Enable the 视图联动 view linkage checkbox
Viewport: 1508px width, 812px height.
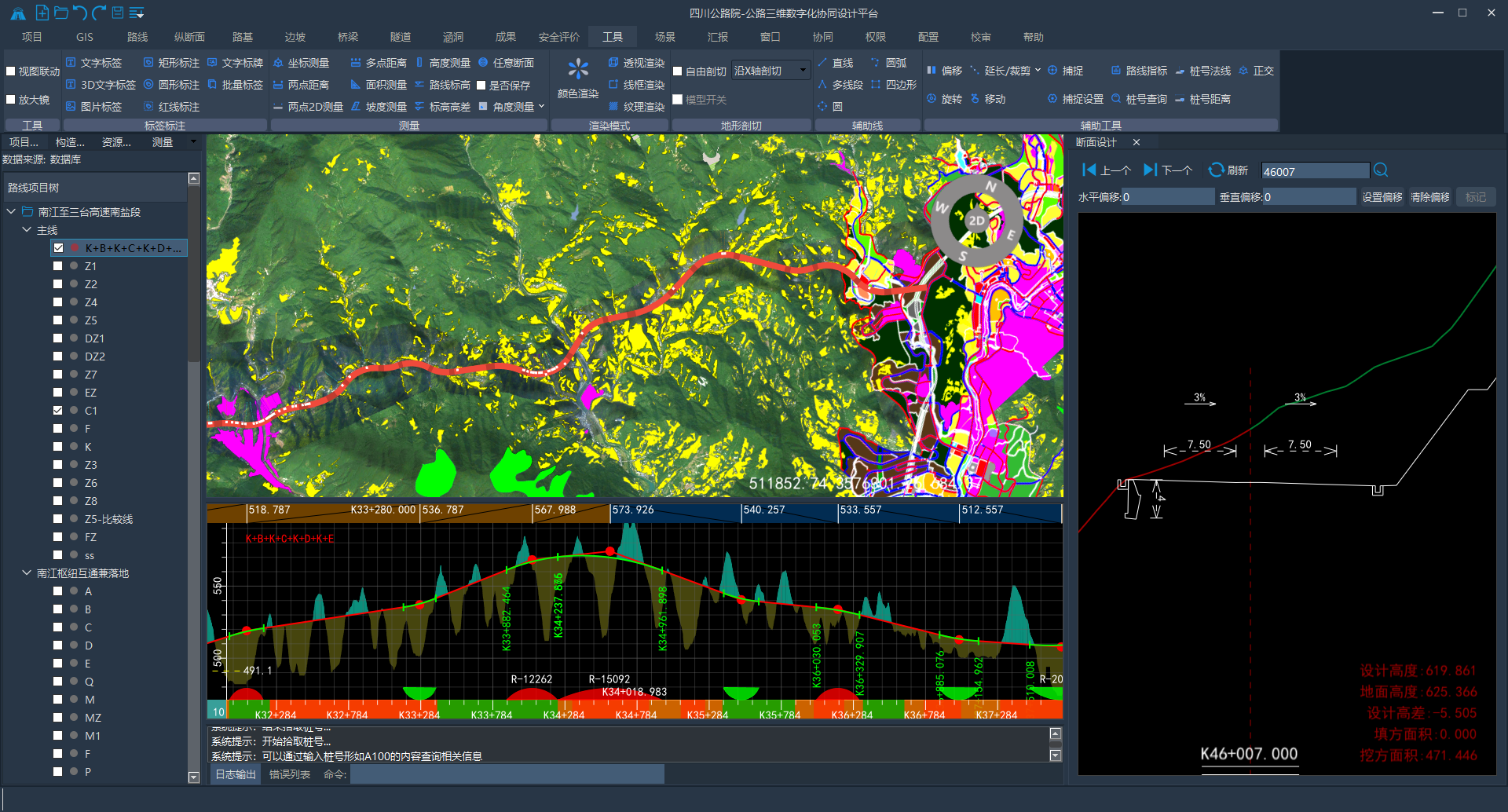coord(11,71)
